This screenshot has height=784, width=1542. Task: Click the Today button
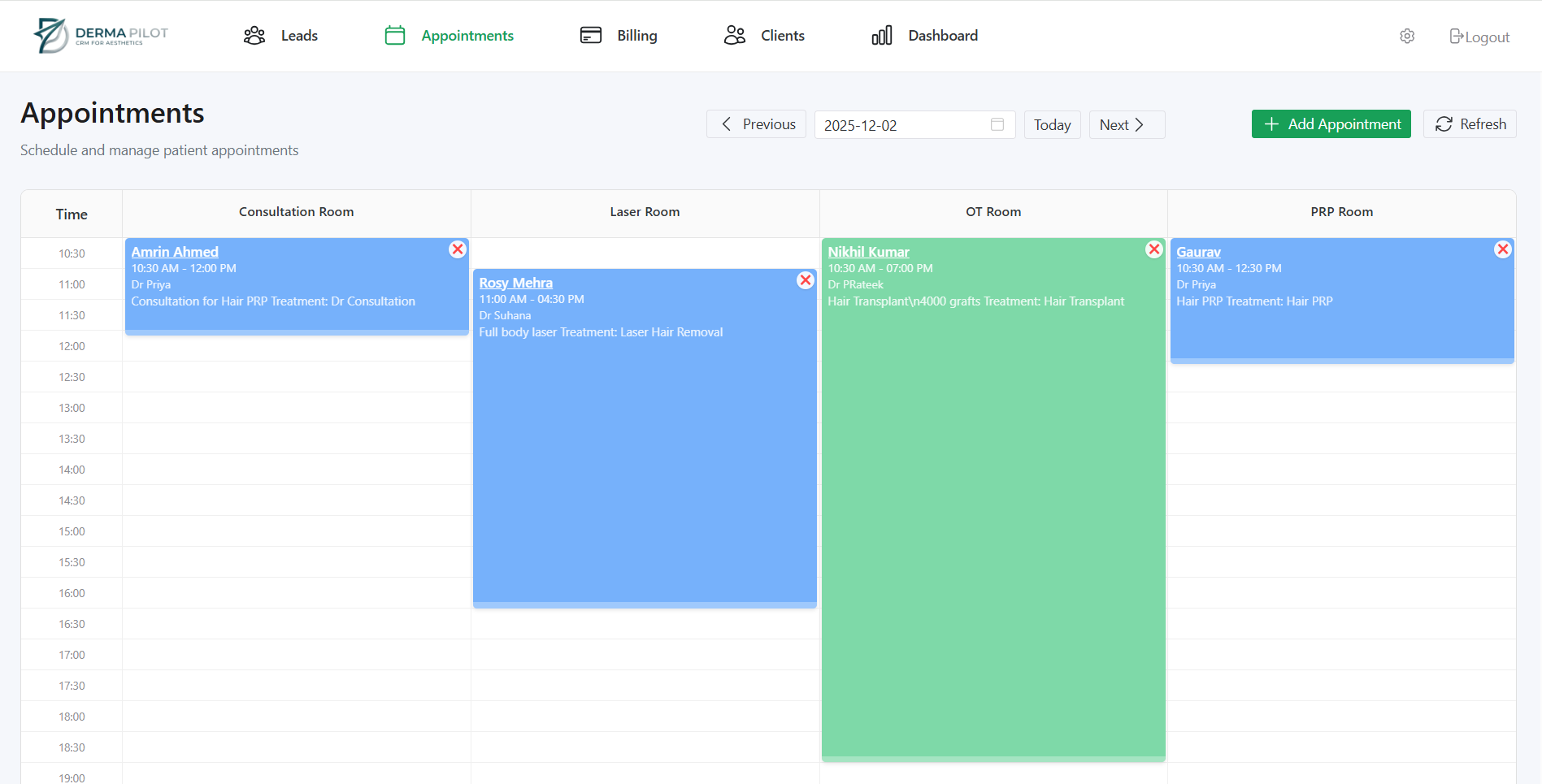[1052, 124]
